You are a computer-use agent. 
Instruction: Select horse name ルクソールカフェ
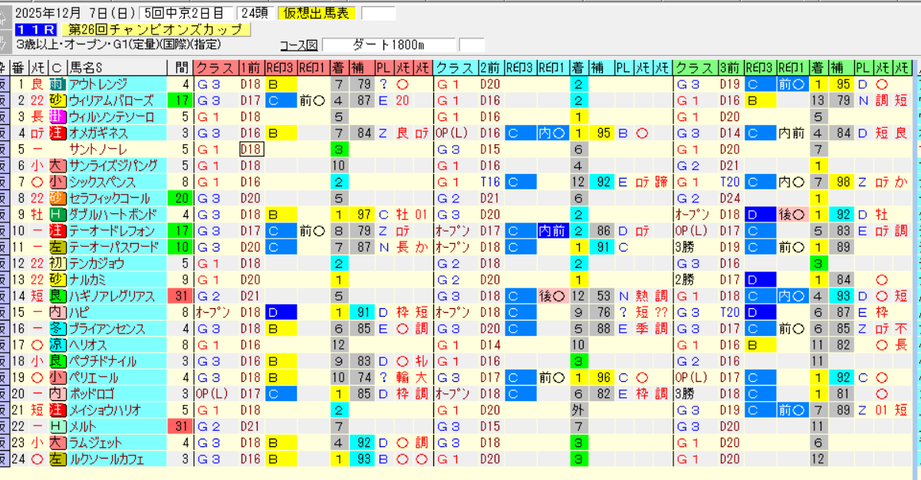point(106,459)
